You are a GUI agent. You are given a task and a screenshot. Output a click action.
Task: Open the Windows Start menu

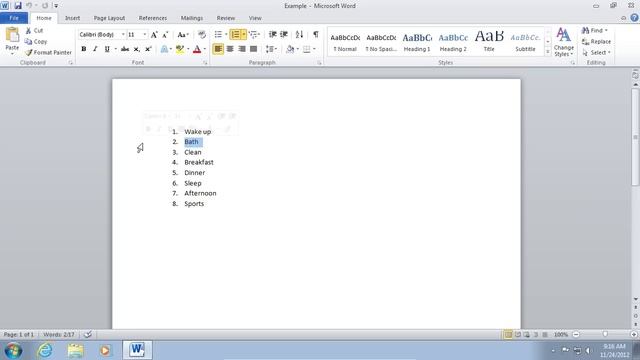click(x=13, y=350)
